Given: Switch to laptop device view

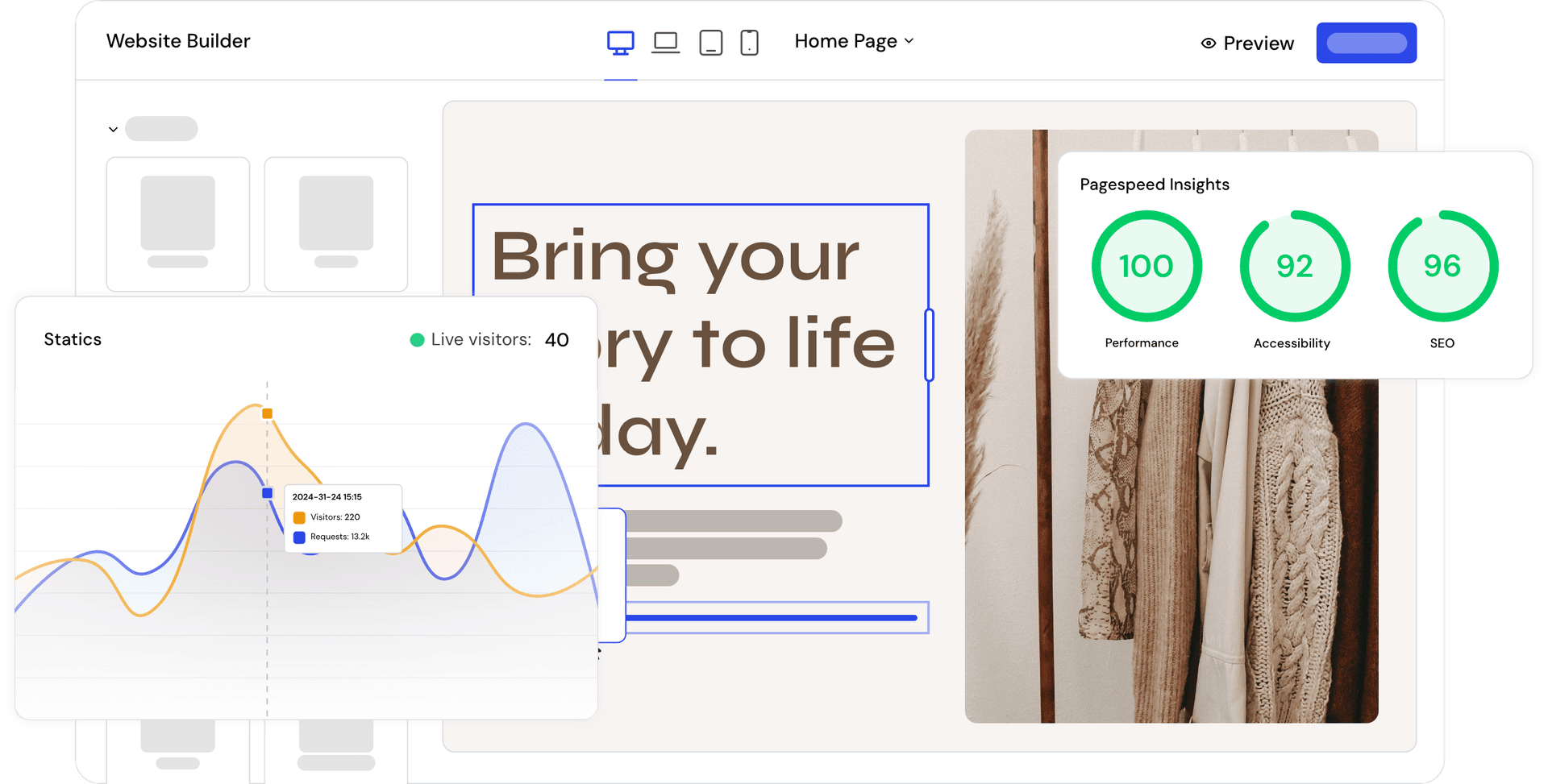Looking at the screenshot, I should point(665,42).
